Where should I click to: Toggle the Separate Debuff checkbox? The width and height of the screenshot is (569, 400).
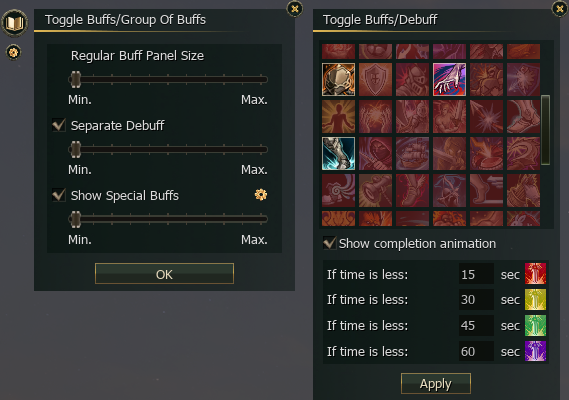tap(59, 125)
